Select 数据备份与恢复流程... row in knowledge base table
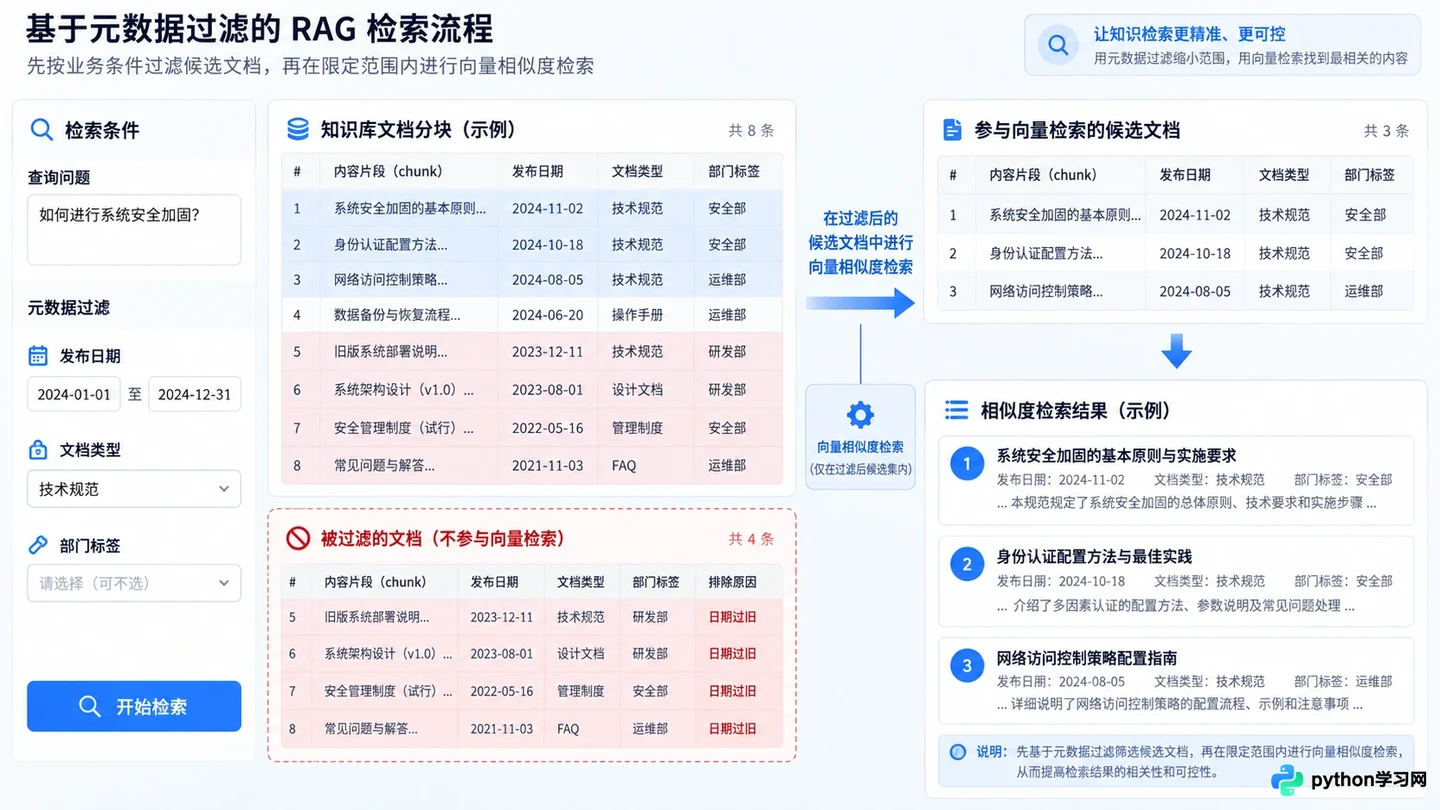This screenshot has height=810, width=1440. [532, 315]
